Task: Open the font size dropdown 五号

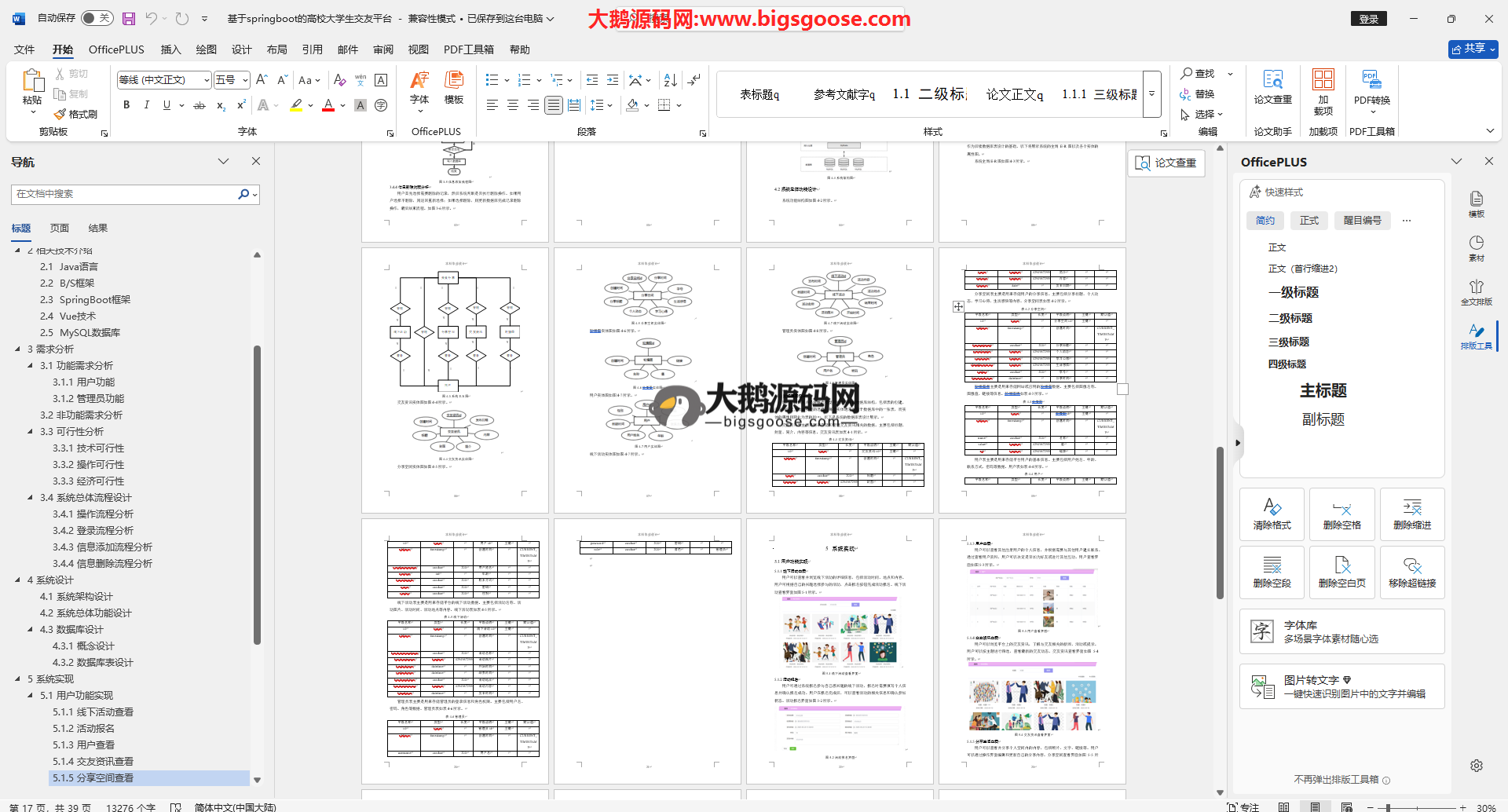Action: tap(245, 80)
